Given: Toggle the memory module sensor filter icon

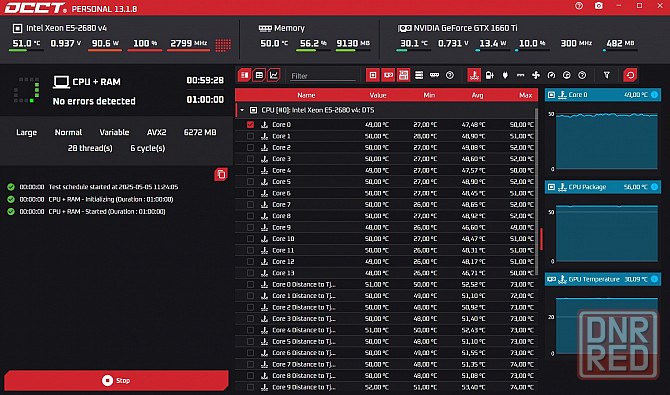Looking at the screenshot, I should [x=435, y=75].
